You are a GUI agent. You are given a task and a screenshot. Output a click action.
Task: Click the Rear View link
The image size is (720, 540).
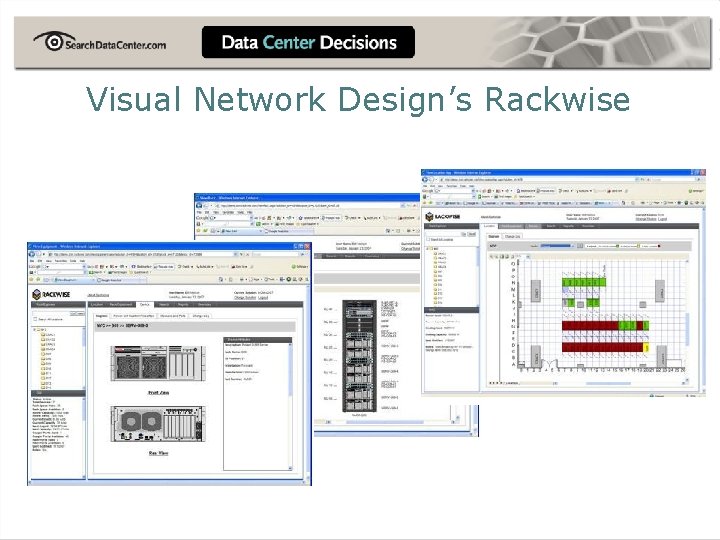pos(158,453)
